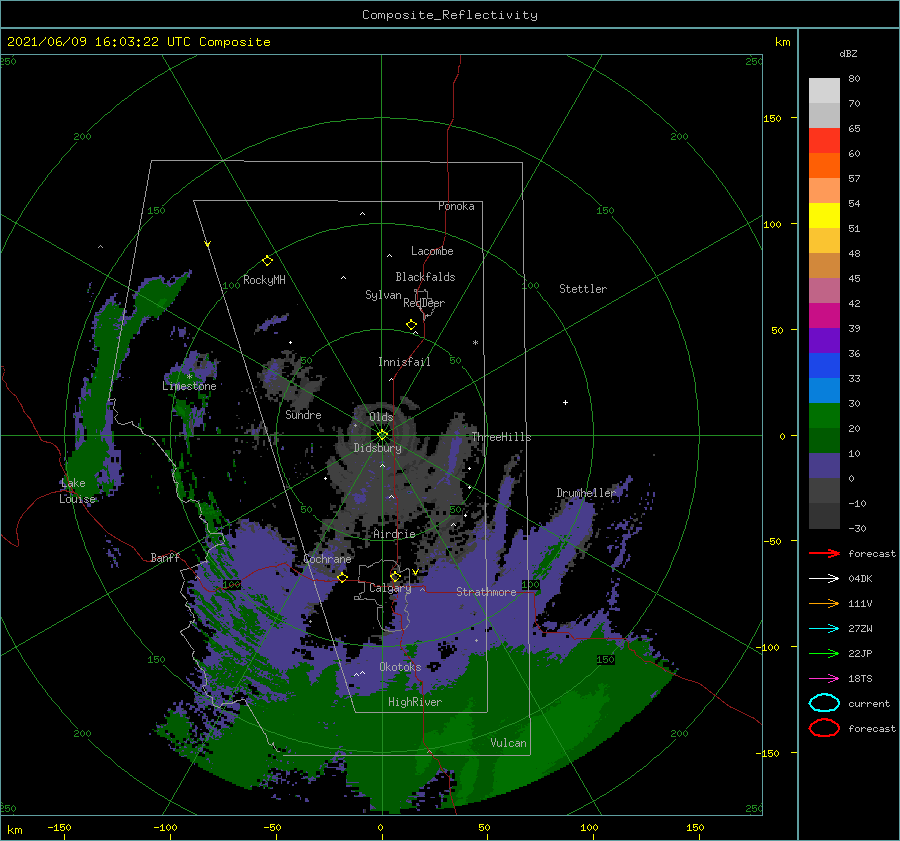This screenshot has width=900, height=841.
Task: Click the Blackfalds city label
Action: pos(425,277)
